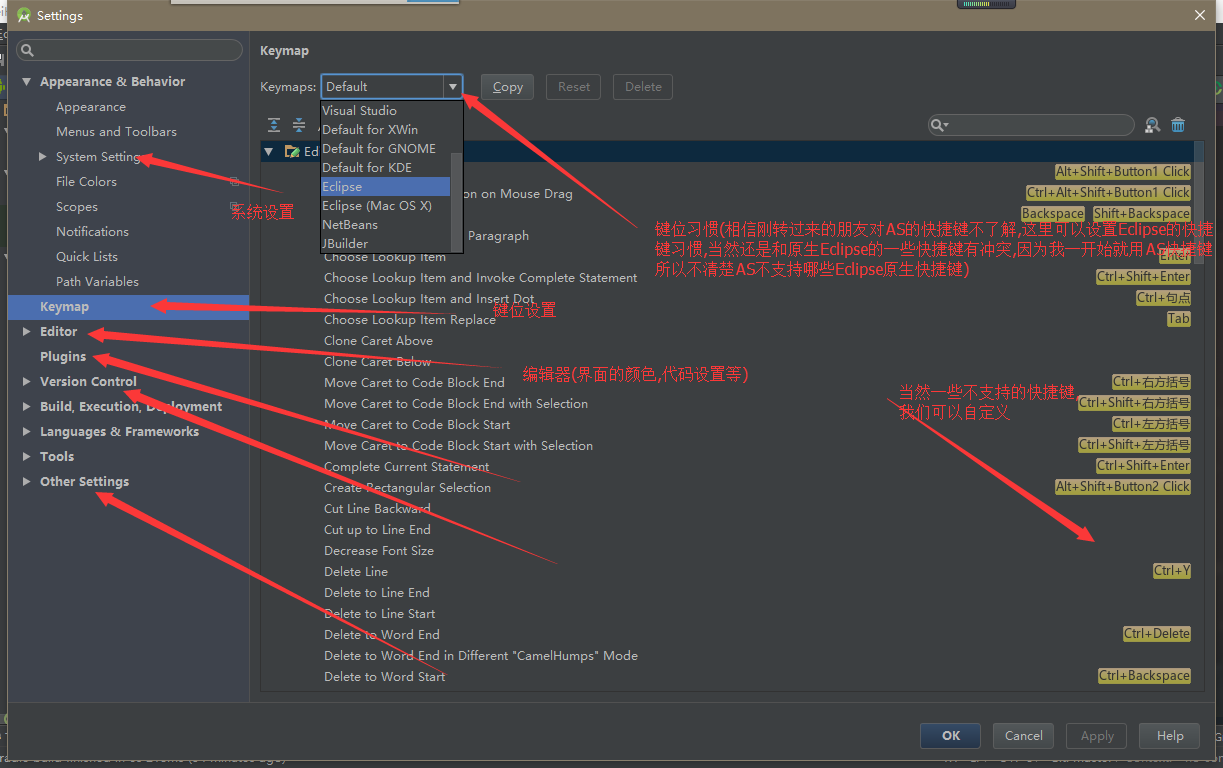This screenshot has height=768, width=1223.
Task: Collapse the Appearance & Behavior section
Action: 27,82
